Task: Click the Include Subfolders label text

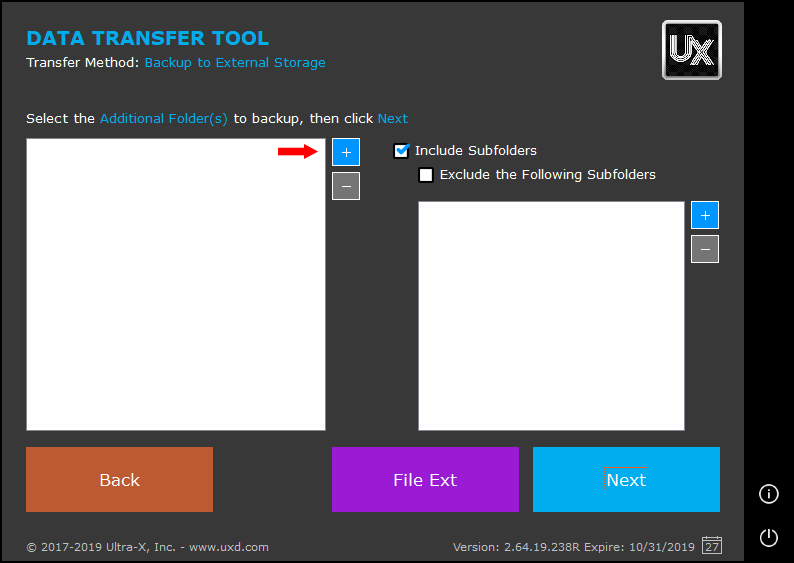Action: 475,151
